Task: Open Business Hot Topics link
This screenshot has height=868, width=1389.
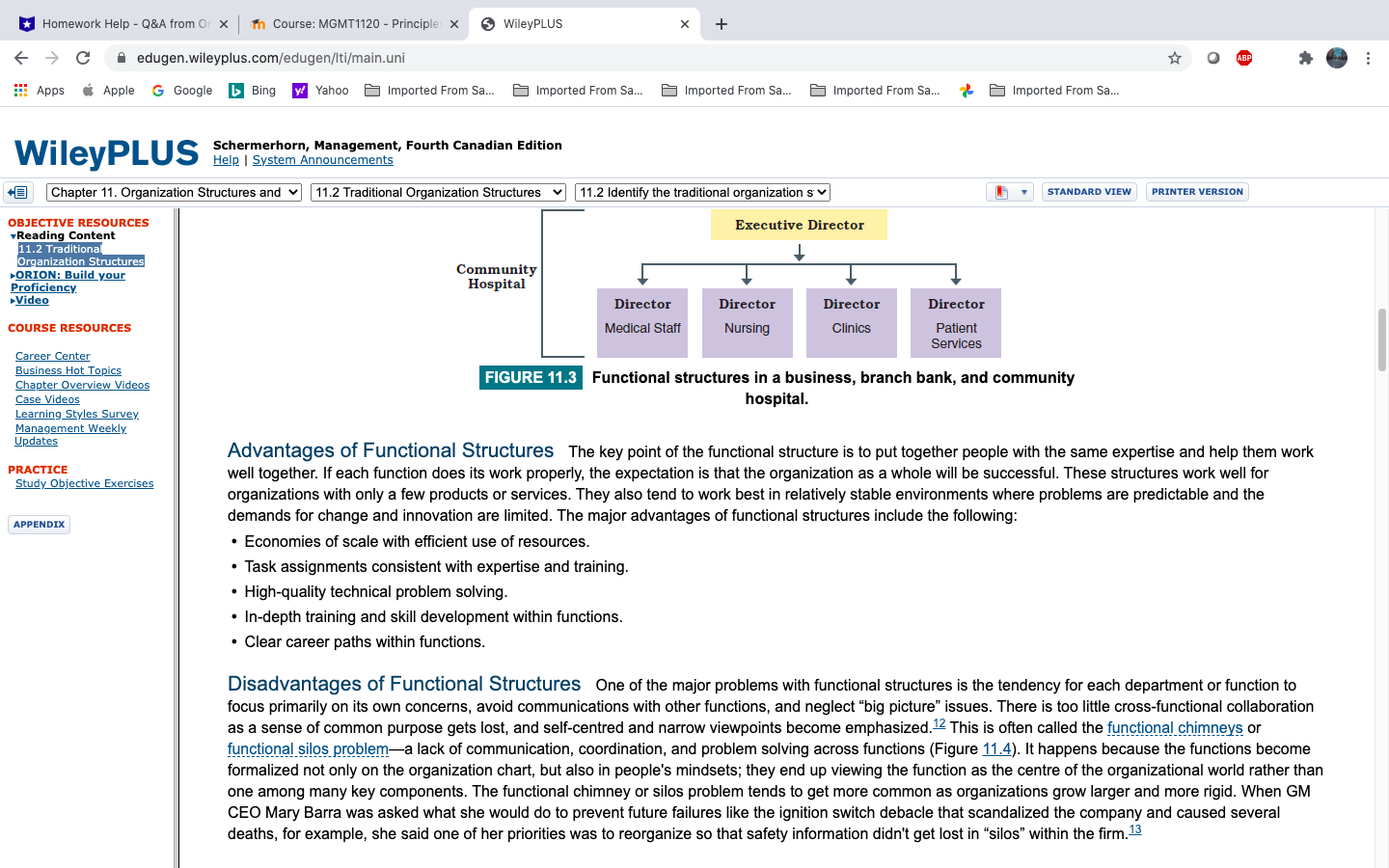Action: [68, 370]
